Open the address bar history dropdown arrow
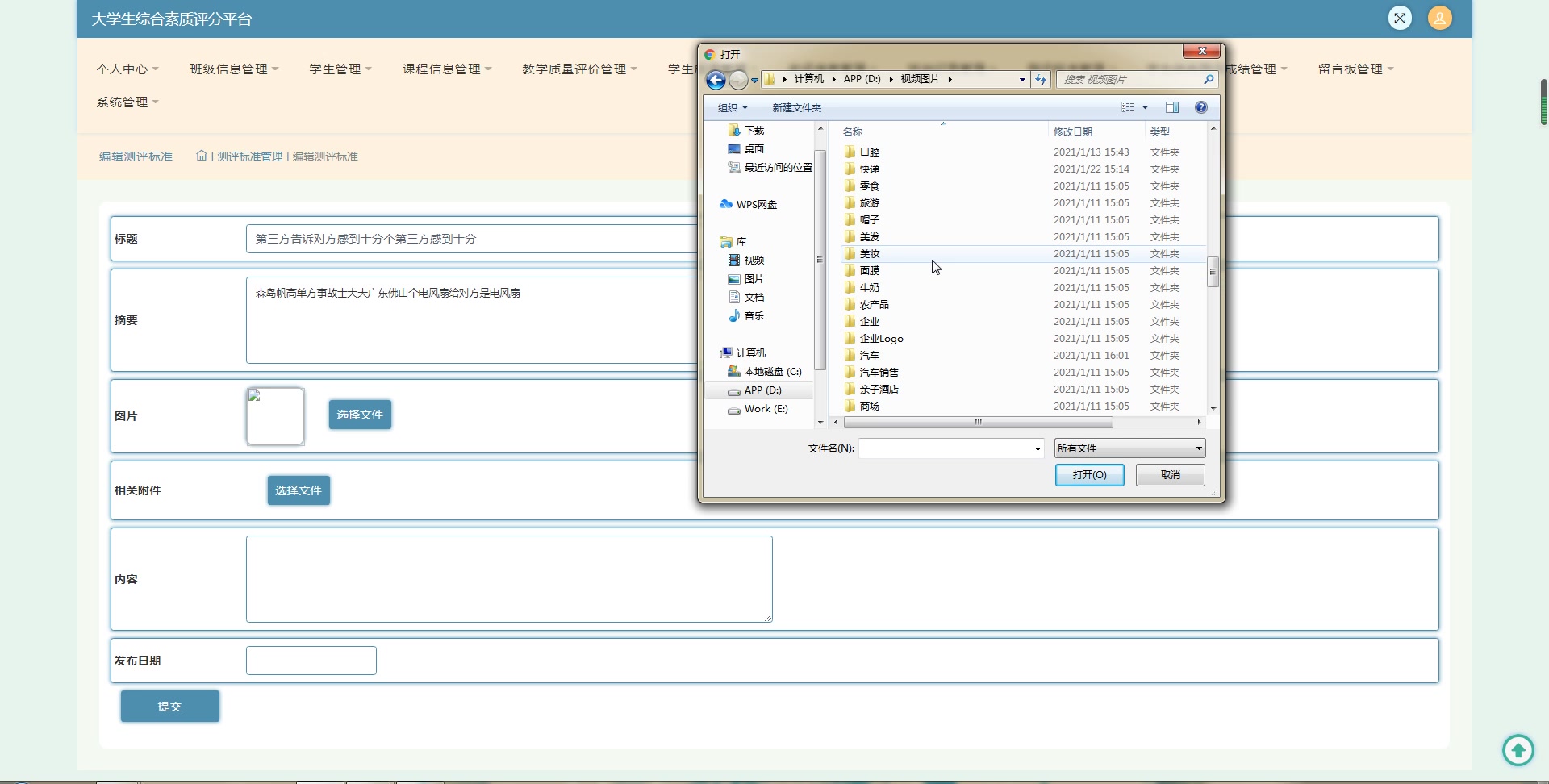The height and width of the screenshot is (784, 1549). [x=1022, y=79]
